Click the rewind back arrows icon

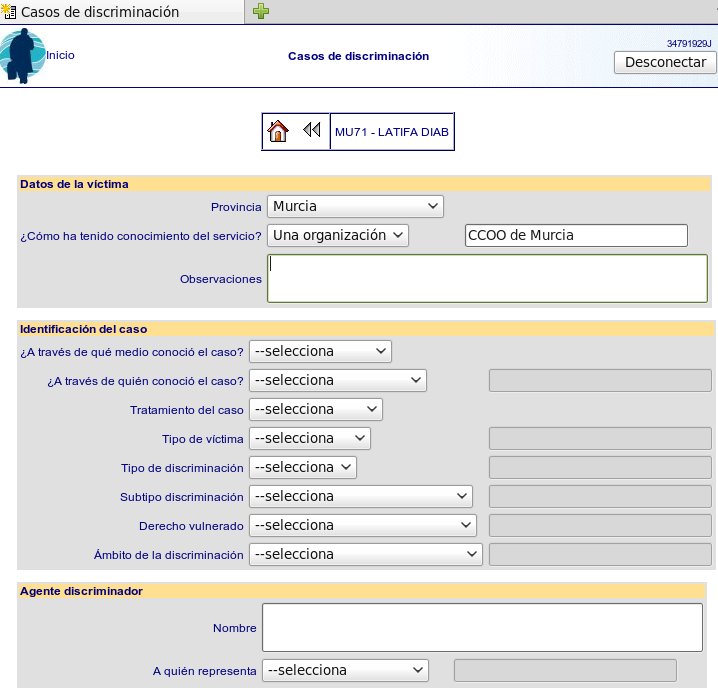coord(311,130)
